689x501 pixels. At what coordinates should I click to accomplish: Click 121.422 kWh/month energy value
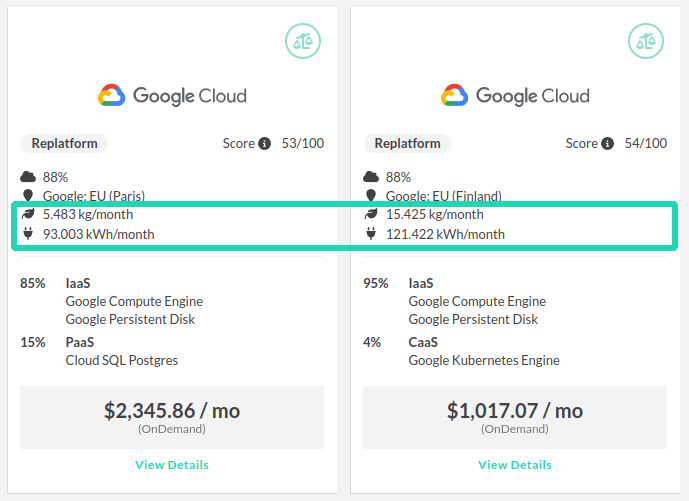445,234
